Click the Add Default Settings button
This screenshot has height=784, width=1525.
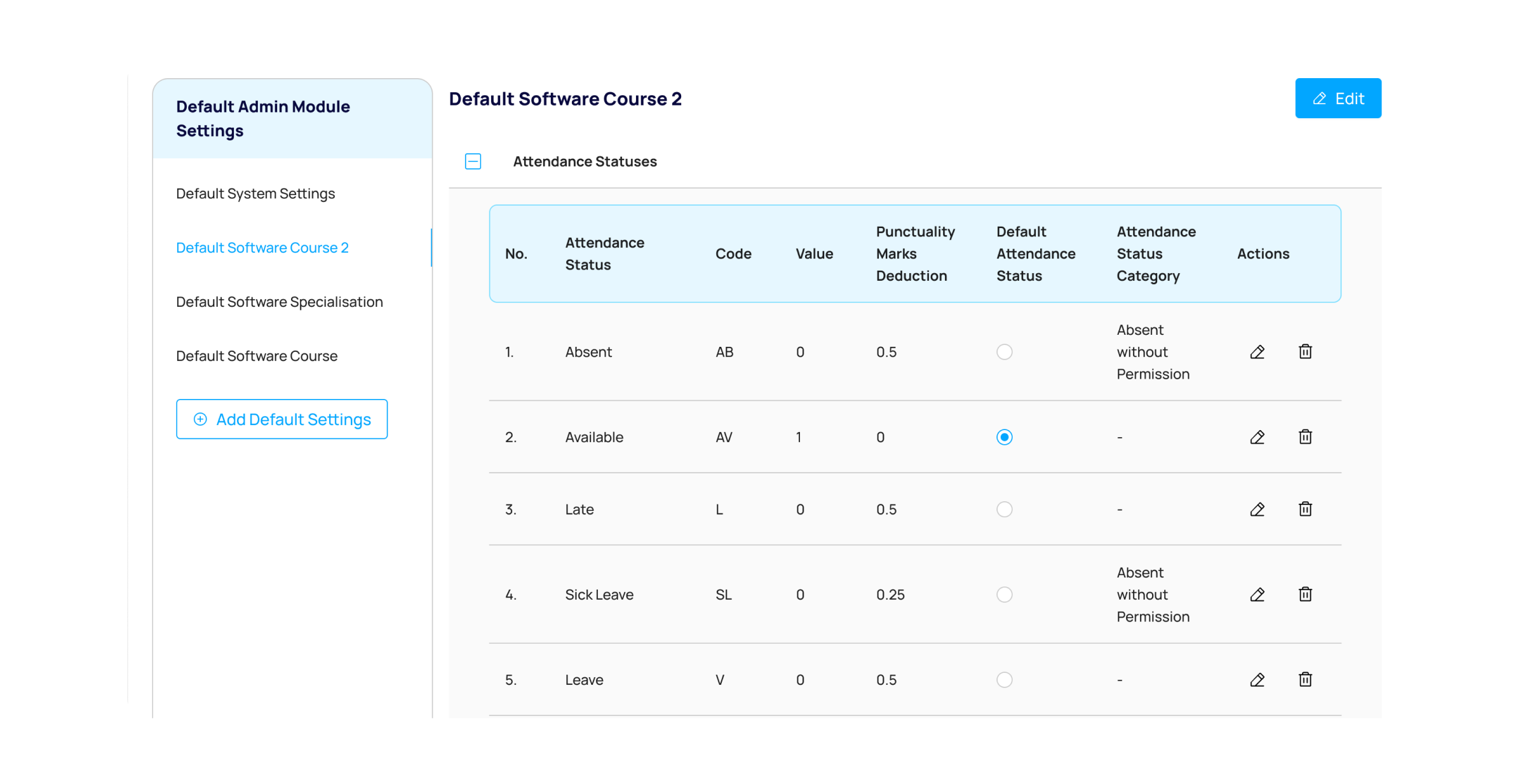(x=281, y=419)
